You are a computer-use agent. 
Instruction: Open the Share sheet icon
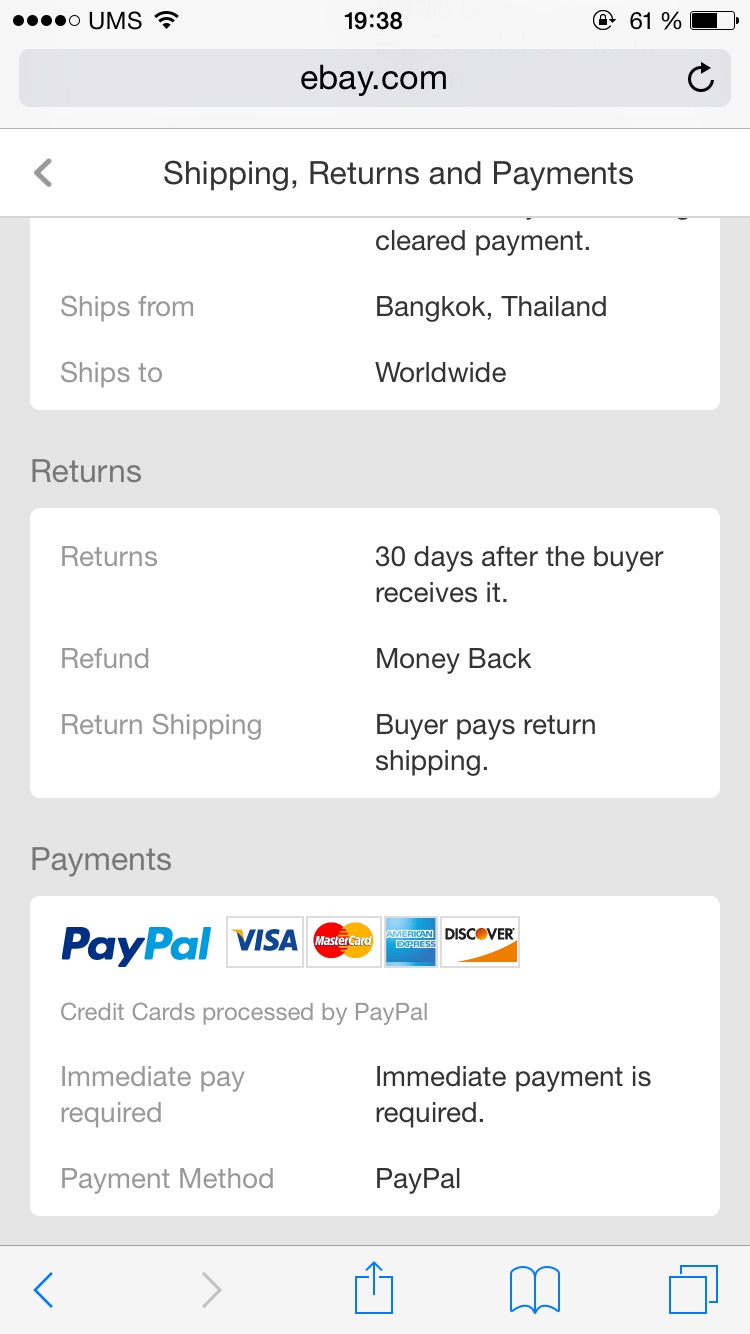[x=374, y=1288]
